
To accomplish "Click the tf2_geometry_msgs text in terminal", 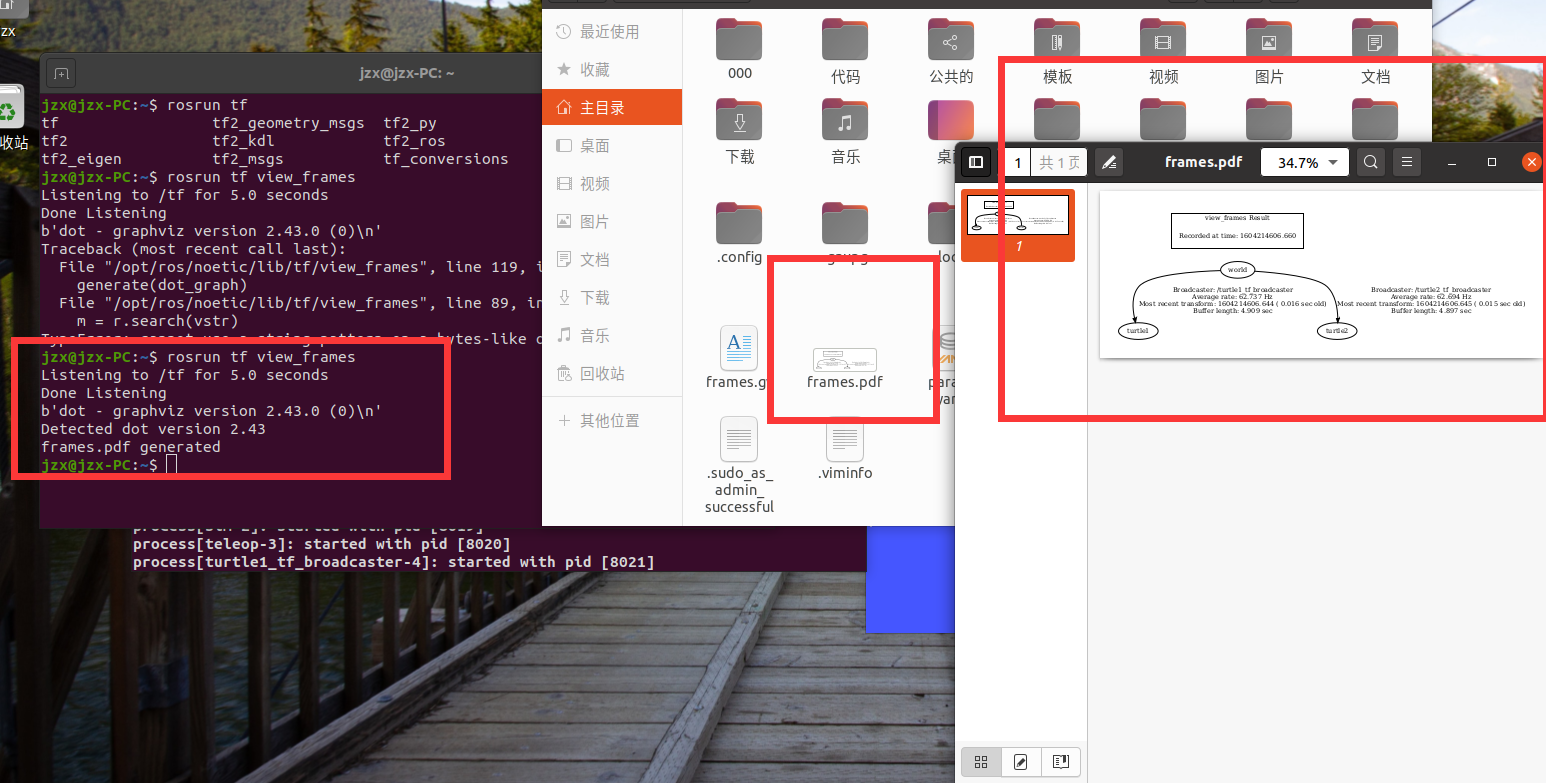I will [289, 123].
